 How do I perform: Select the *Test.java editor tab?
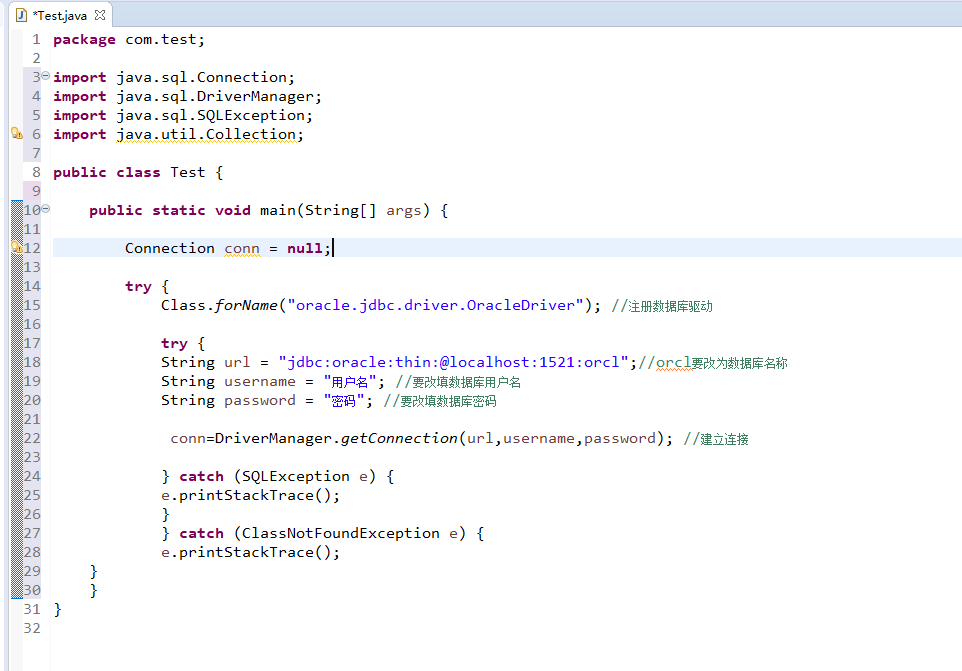pos(60,15)
